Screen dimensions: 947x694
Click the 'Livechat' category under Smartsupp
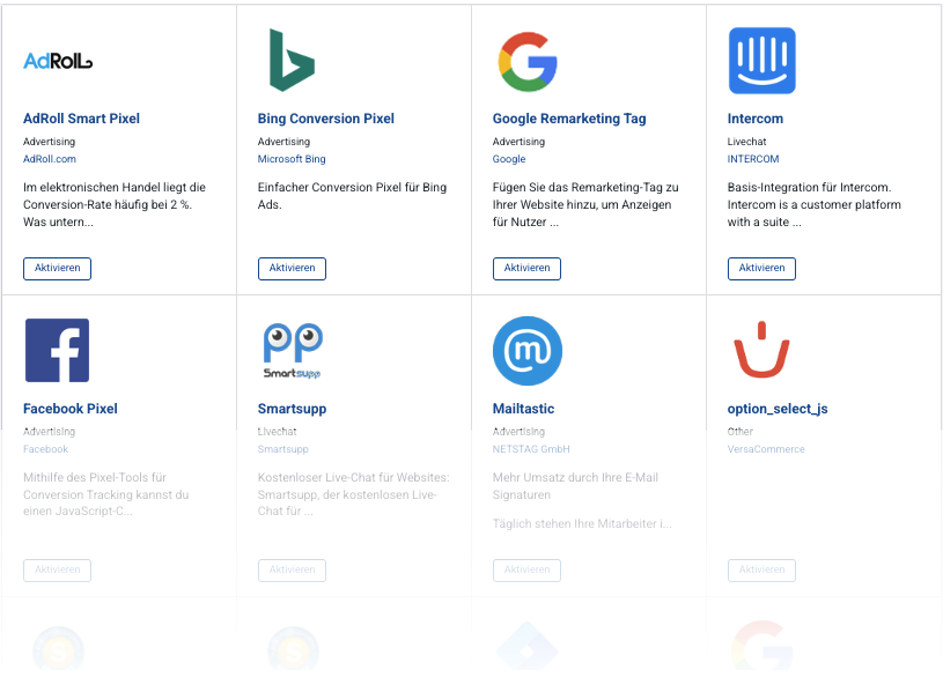click(x=277, y=431)
